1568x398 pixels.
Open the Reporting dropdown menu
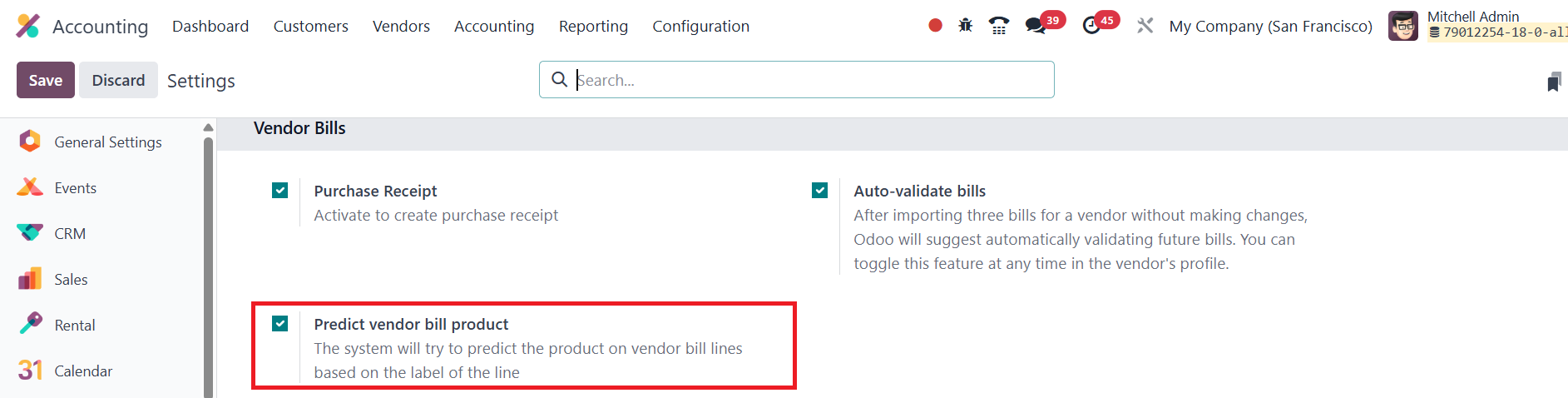(593, 27)
